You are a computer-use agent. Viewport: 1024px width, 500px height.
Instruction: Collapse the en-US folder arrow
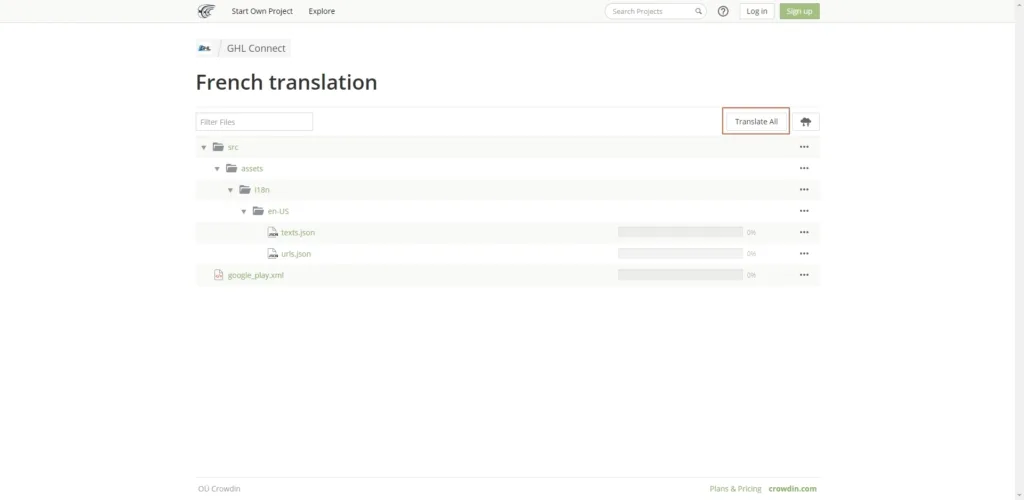pyautogui.click(x=243, y=211)
